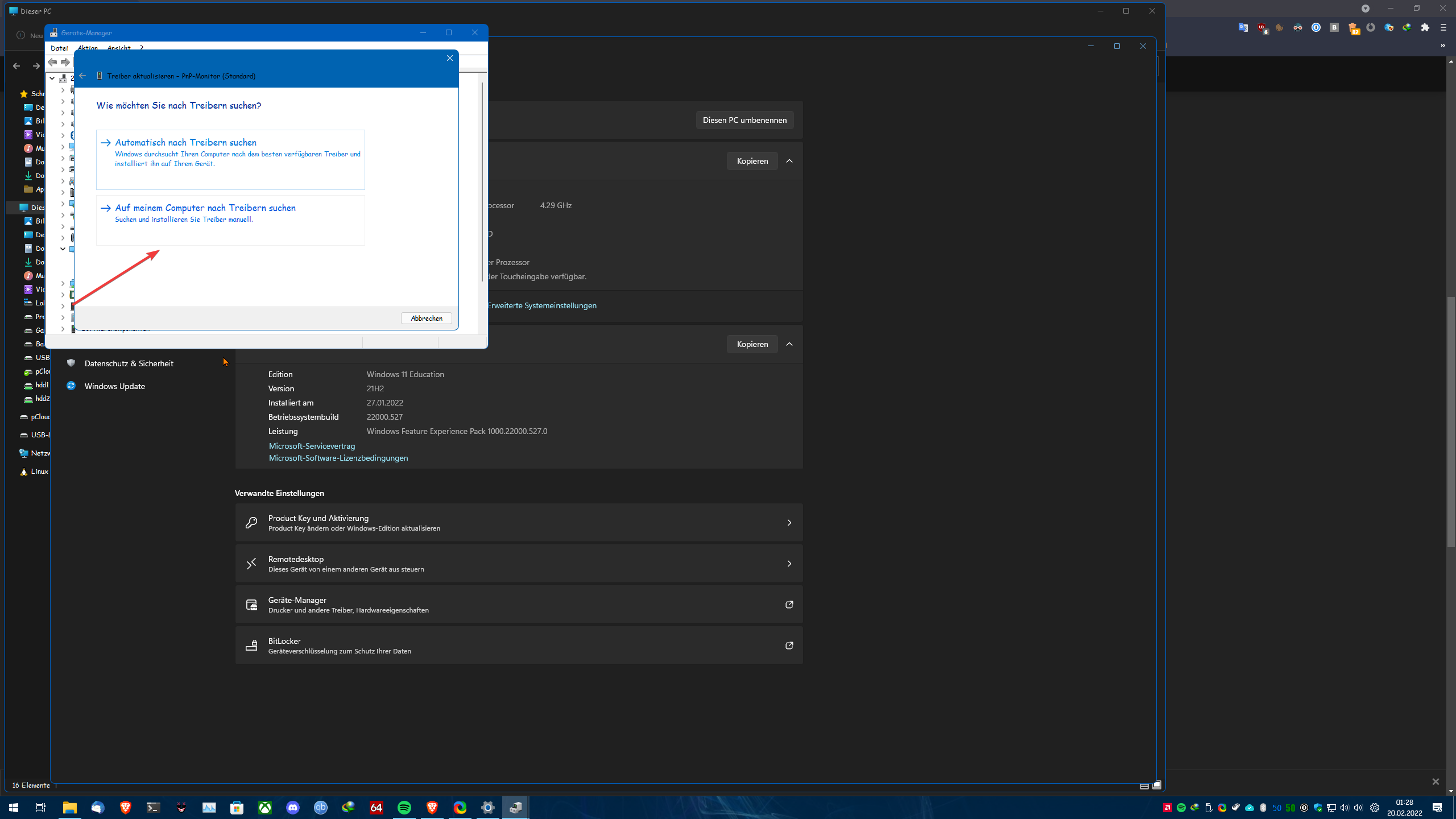The height and width of the screenshot is (819, 1456).
Task: Click the back arrow in driver wizard
Action: click(x=83, y=76)
